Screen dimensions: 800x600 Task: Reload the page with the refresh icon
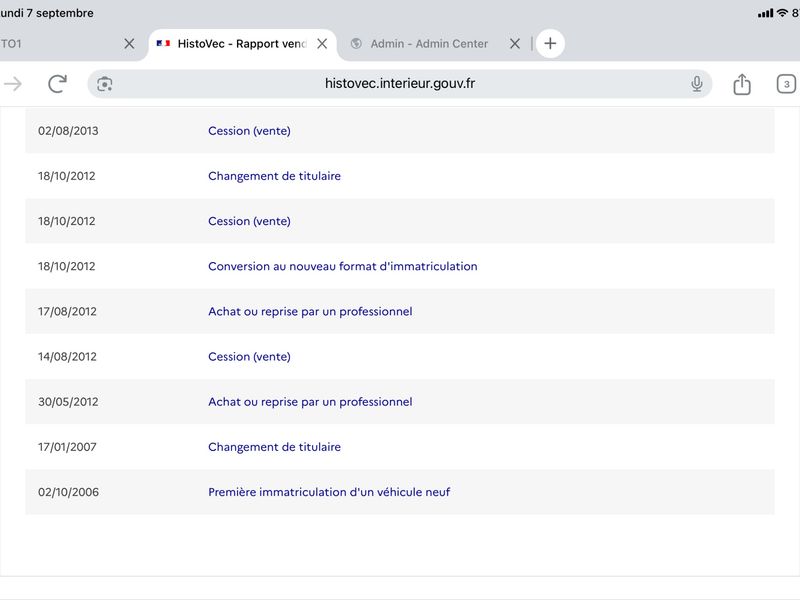pos(57,84)
